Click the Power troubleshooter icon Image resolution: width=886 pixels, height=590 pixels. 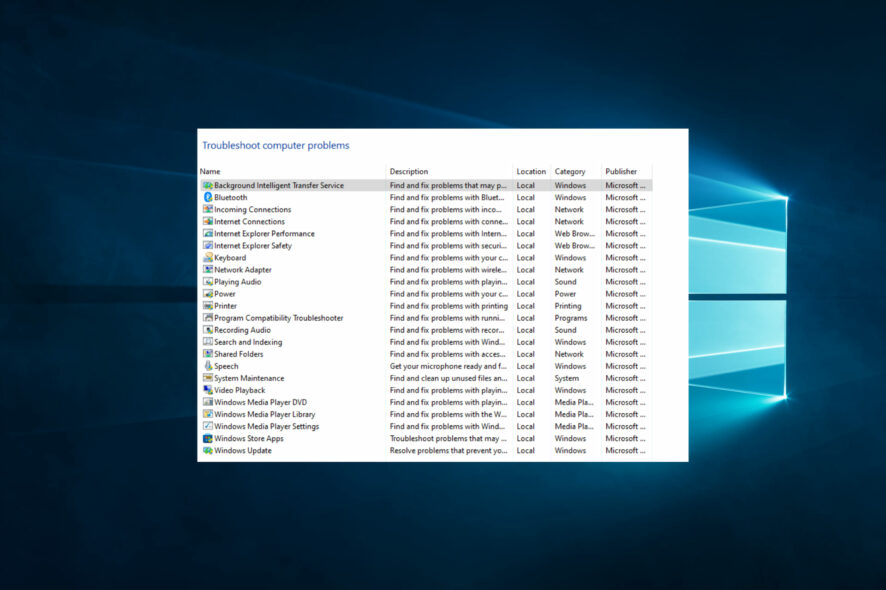click(208, 294)
